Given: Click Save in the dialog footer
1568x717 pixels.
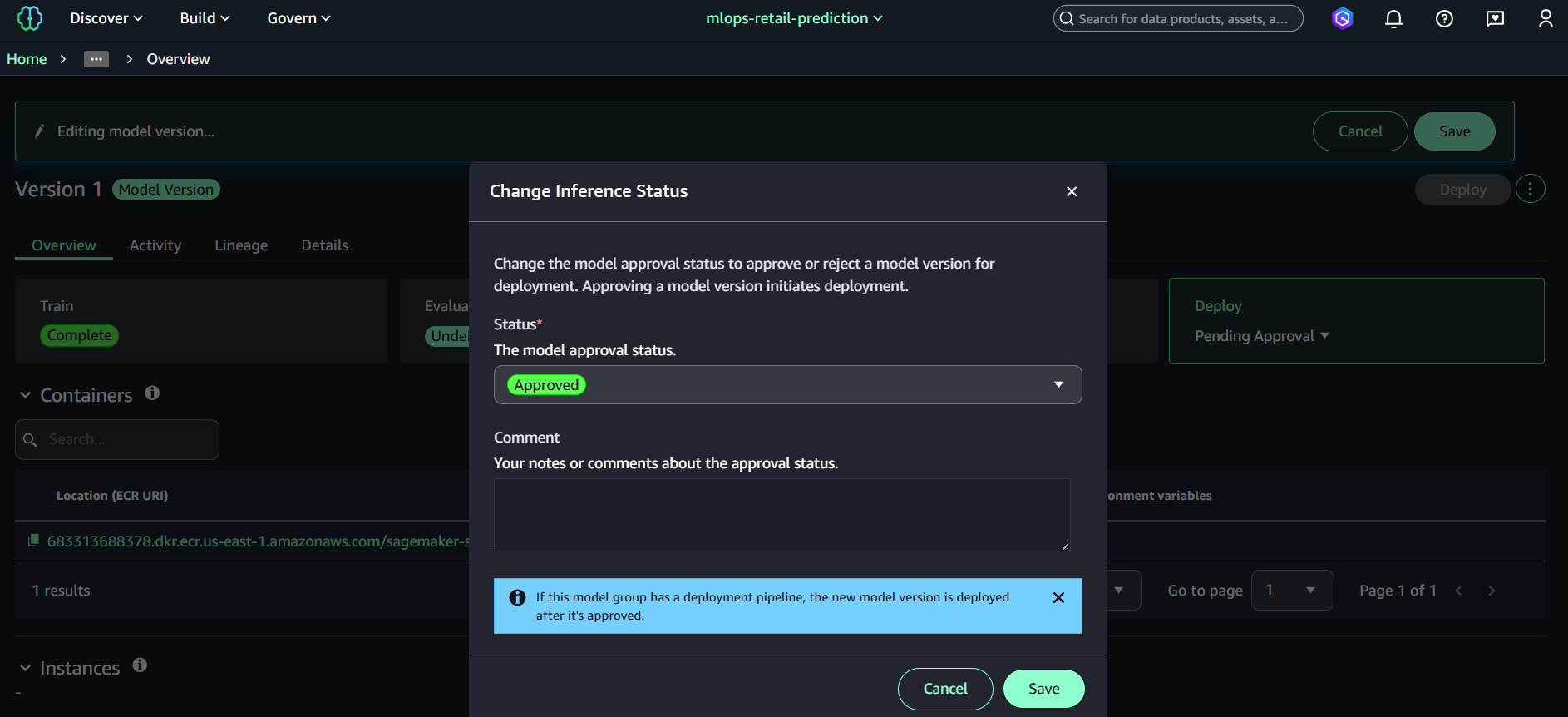Looking at the screenshot, I should point(1043,689).
